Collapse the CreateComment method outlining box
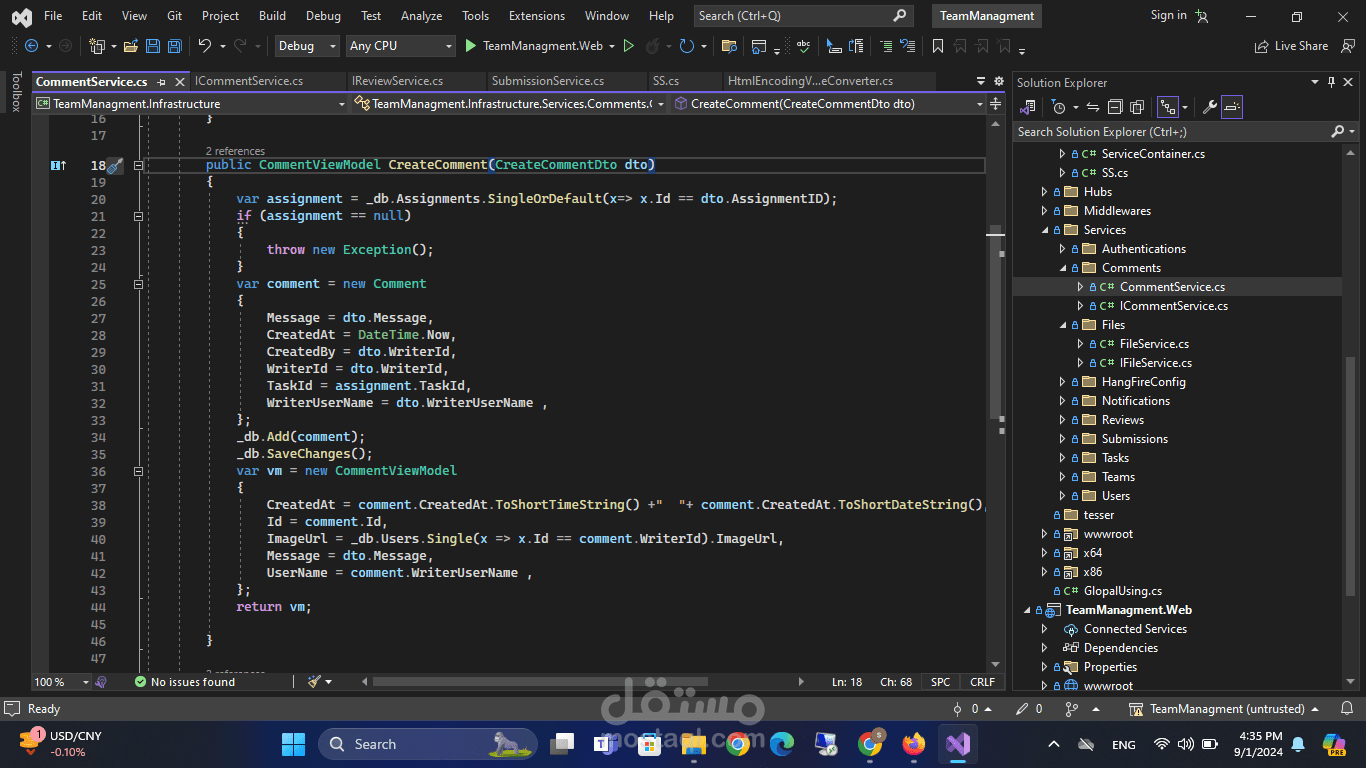This screenshot has height=768, width=1366. 139,165
